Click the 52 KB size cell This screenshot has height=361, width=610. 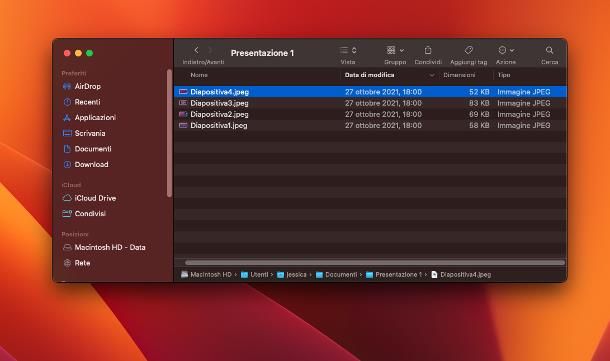479,92
